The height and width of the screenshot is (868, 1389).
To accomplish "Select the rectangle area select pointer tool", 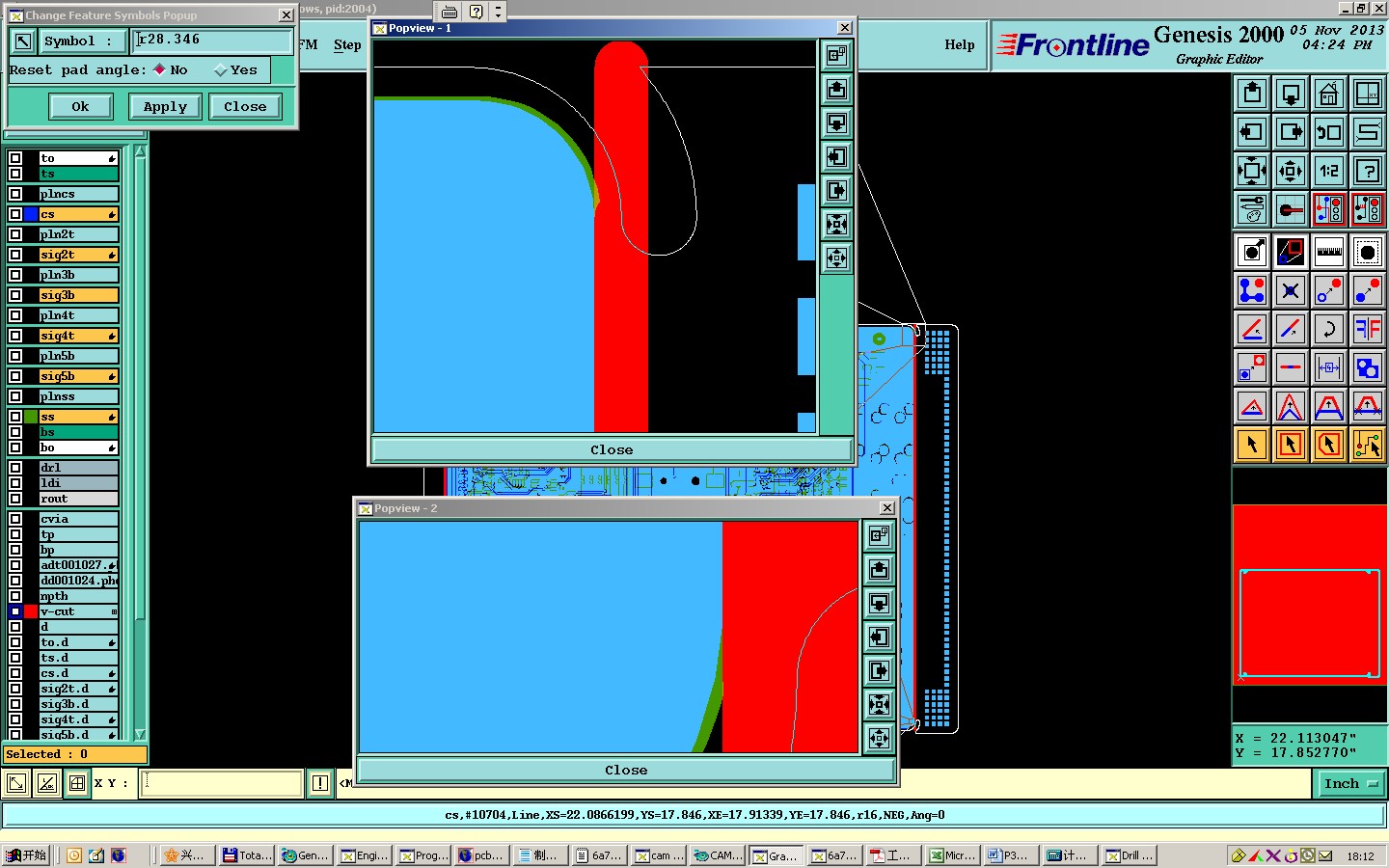I will [x=1291, y=445].
